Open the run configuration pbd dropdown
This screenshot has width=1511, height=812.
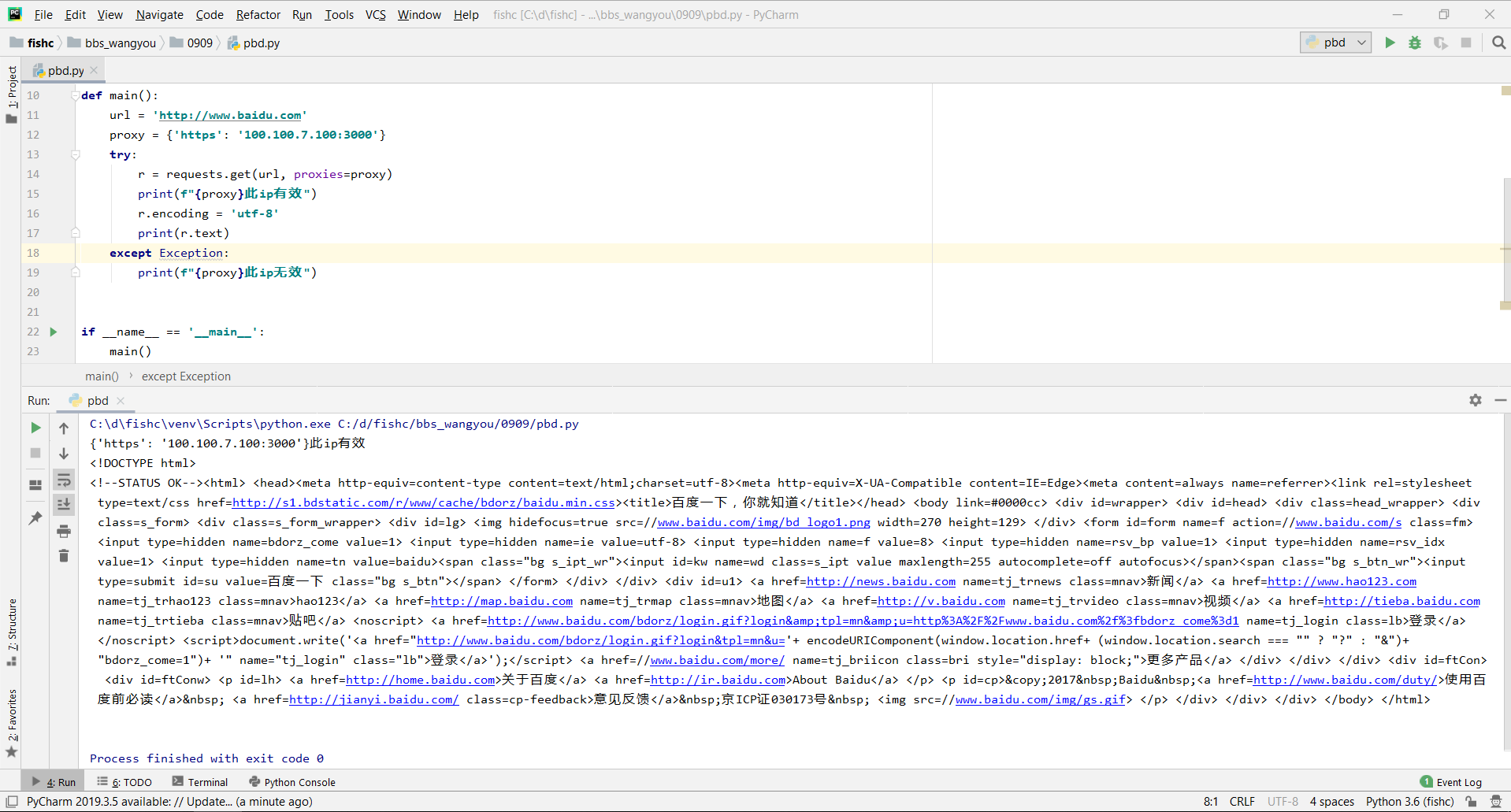coord(1335,43)
